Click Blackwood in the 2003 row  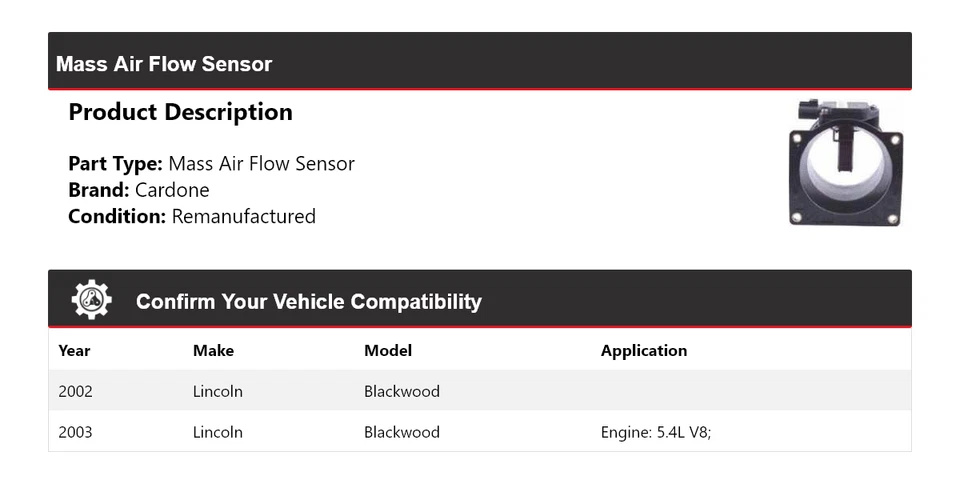coord(401,432)
